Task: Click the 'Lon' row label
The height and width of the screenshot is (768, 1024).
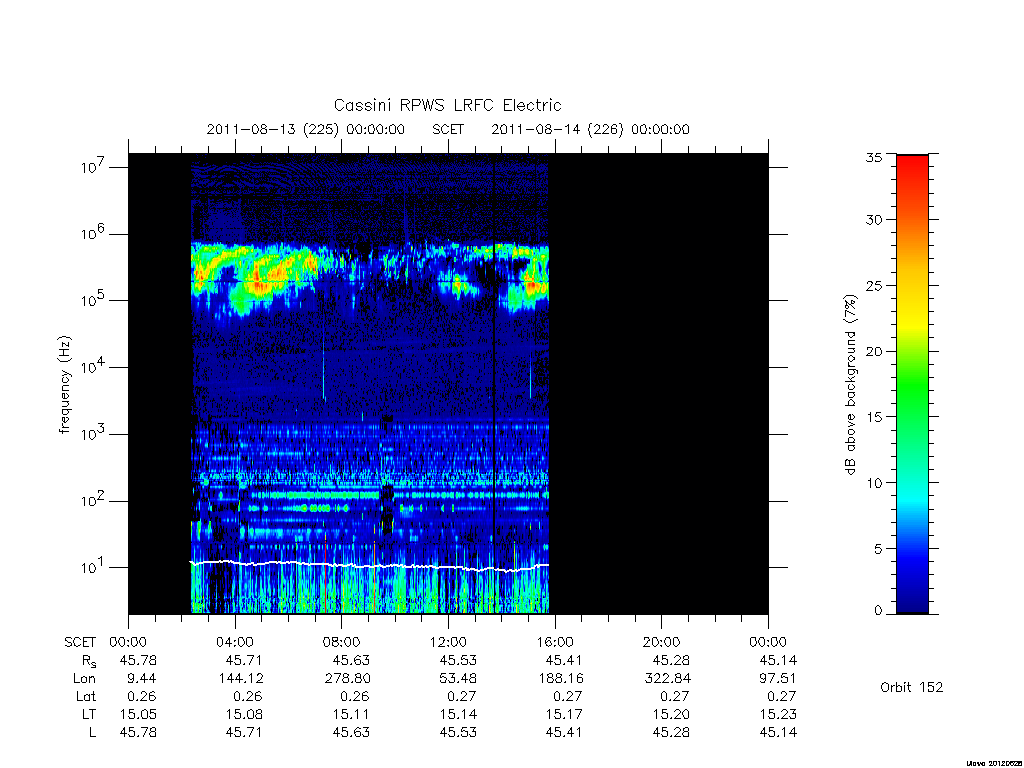Action: [84, 679]
